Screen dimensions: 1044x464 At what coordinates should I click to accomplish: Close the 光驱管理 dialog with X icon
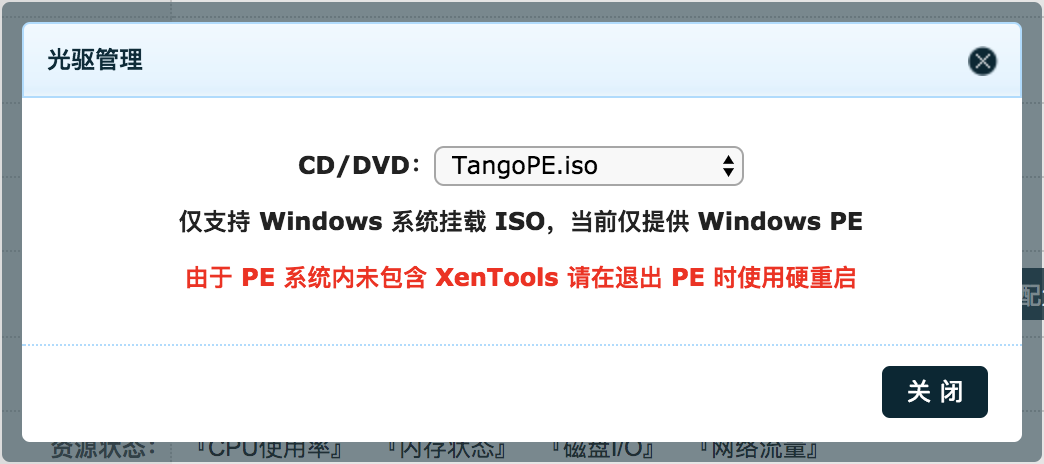pos(982,61)
